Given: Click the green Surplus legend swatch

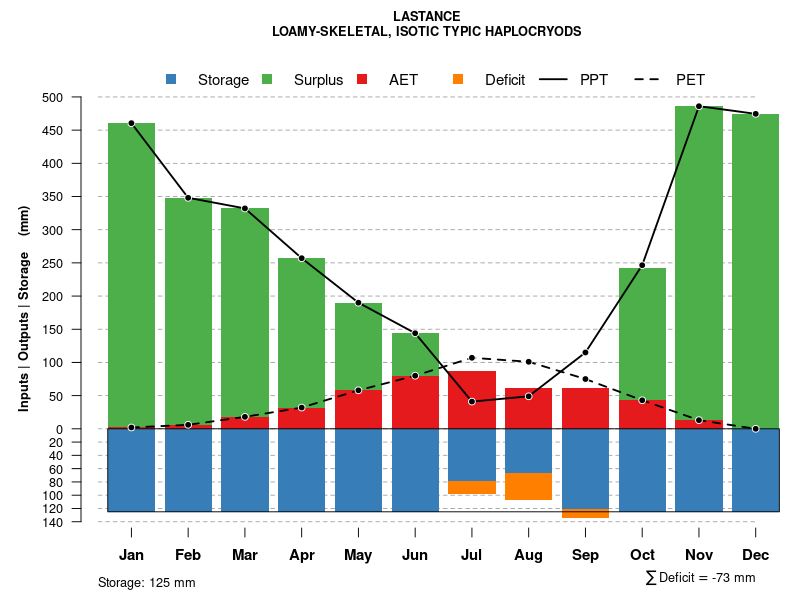Looking at the screenshot, I should [267, 79].
